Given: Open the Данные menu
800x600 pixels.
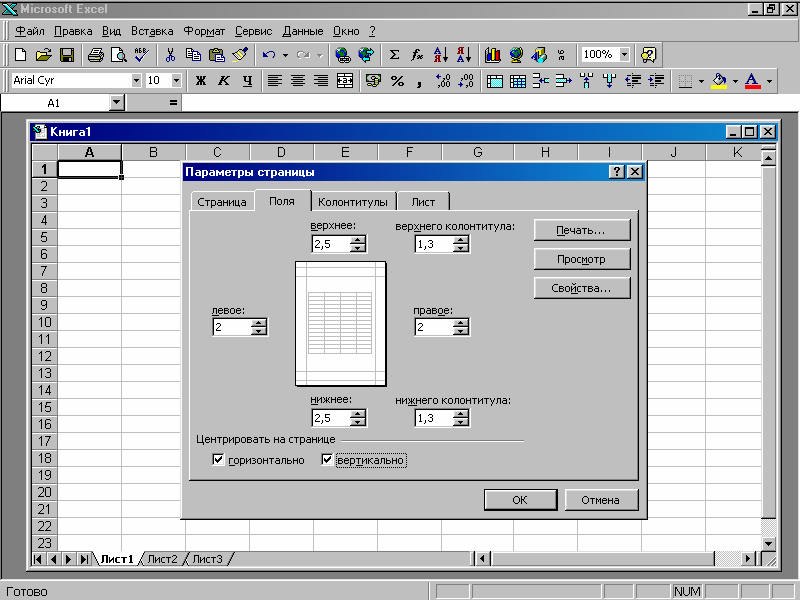Looking at the screenshot, I should point(303,31).
